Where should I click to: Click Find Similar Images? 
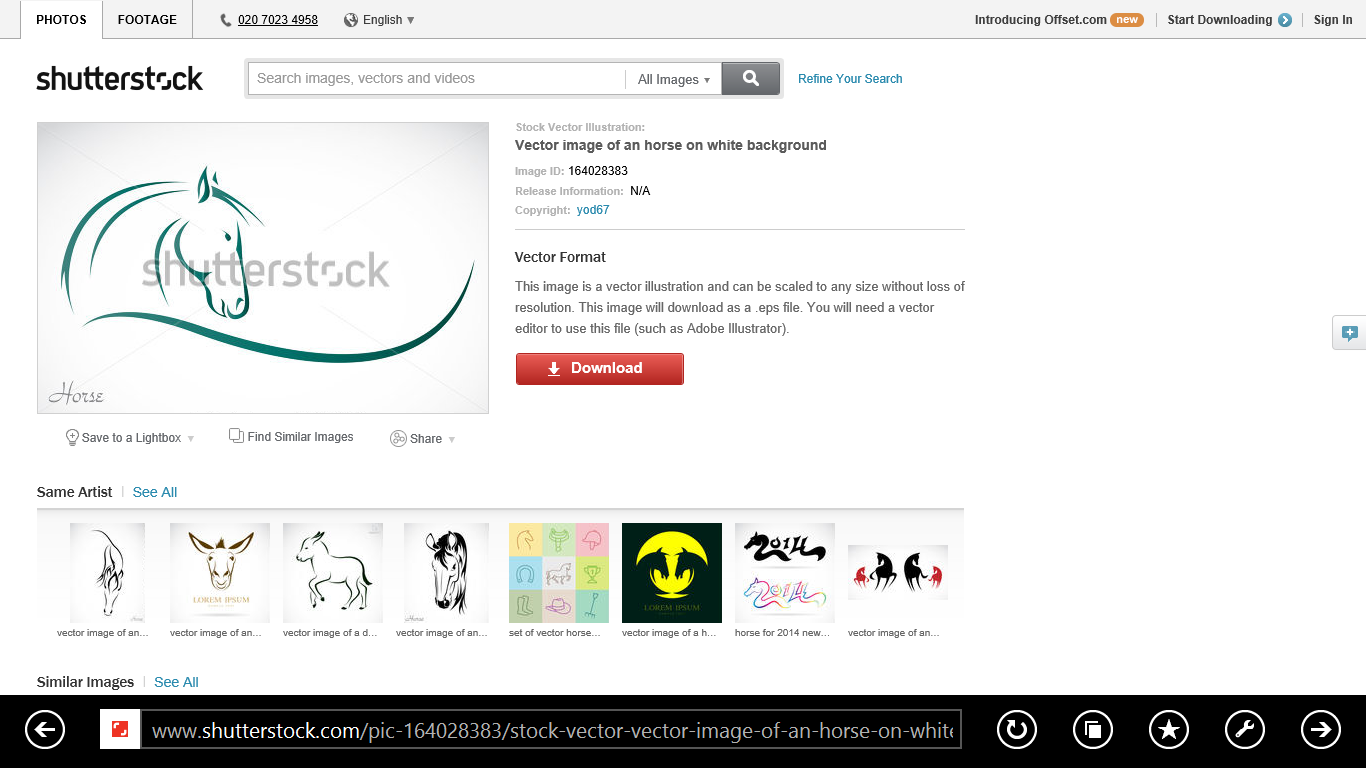pyautogui.click(x=291, y=437)
